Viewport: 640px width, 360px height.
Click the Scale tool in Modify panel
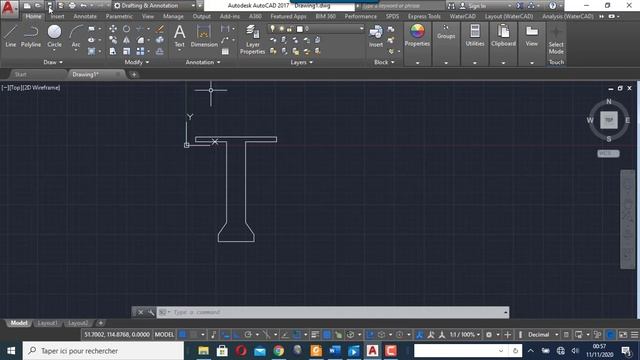coord(127,51)
